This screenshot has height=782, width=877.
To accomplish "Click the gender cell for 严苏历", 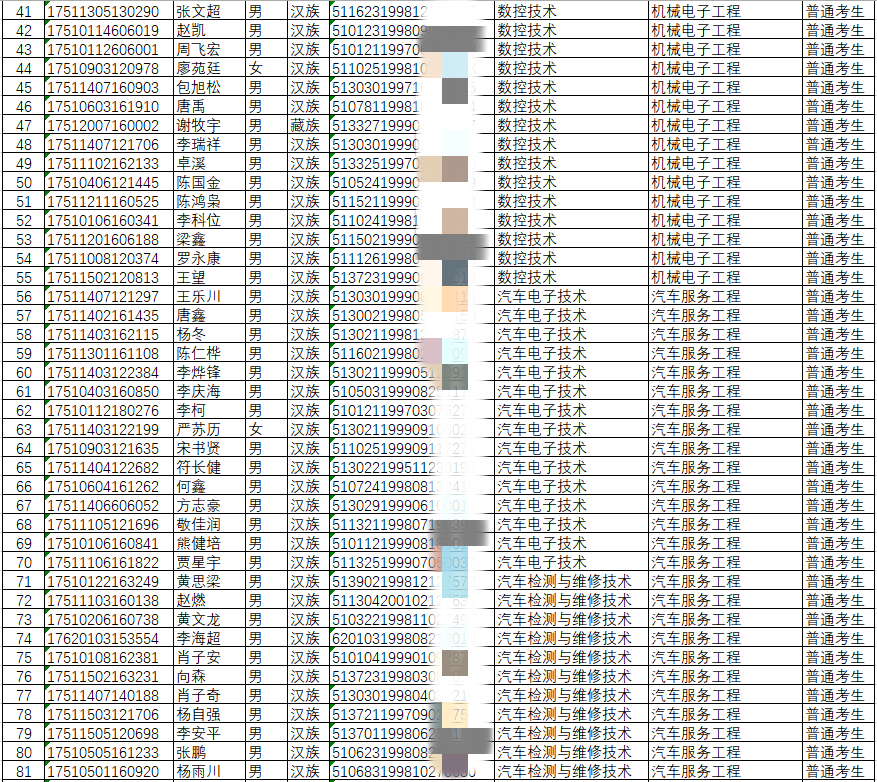I will point(256,429).
